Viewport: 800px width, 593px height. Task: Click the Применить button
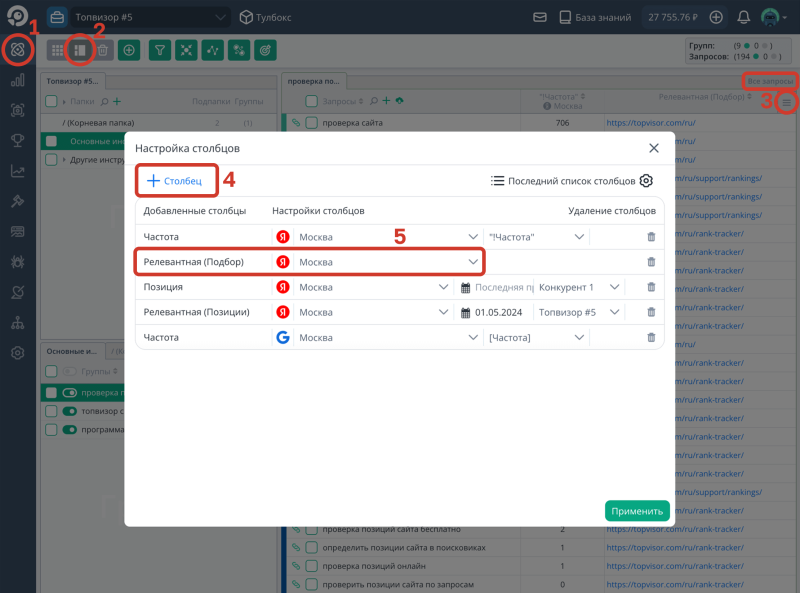click(x=636, y=510)
